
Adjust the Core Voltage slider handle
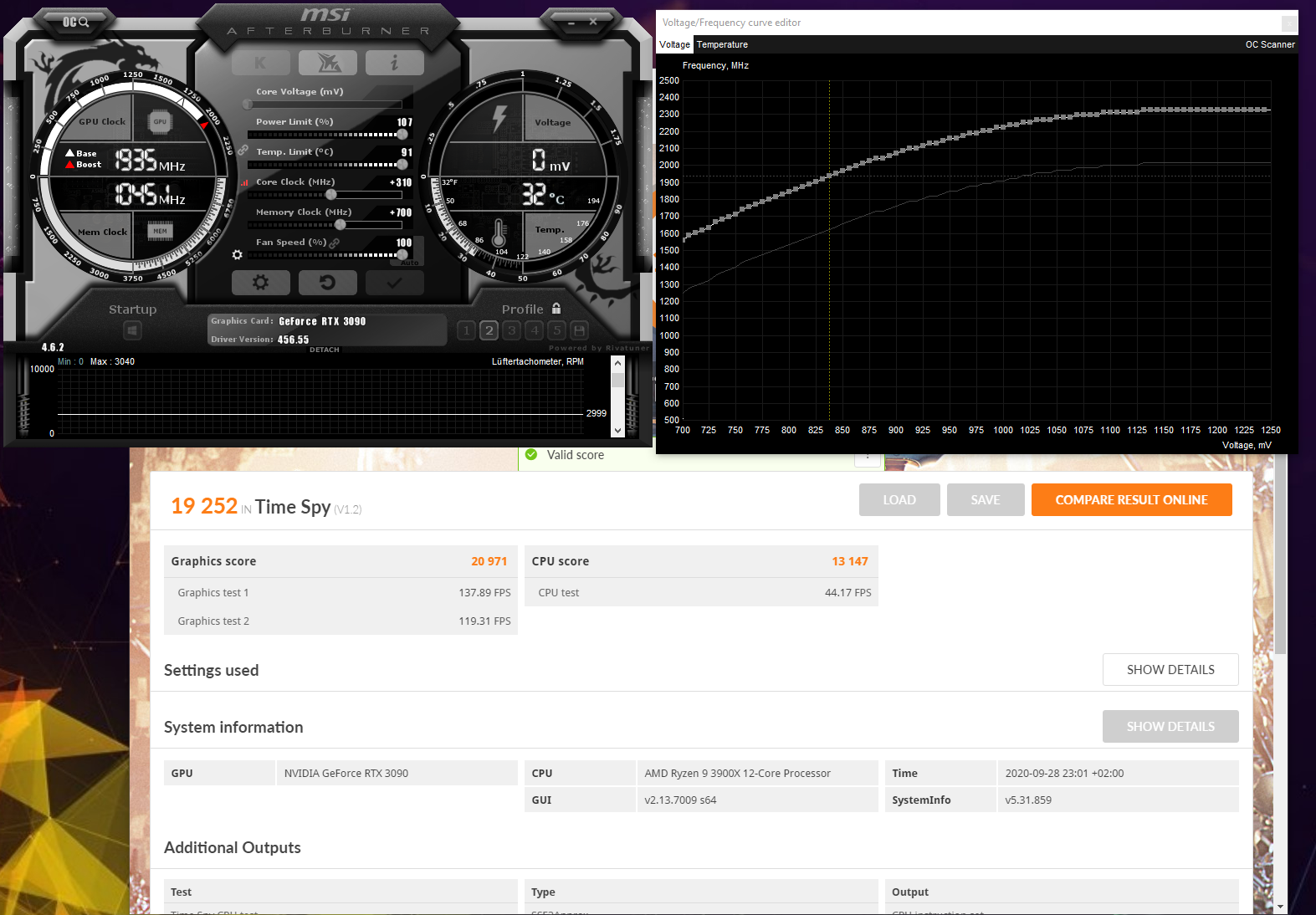tap(248, 105)
